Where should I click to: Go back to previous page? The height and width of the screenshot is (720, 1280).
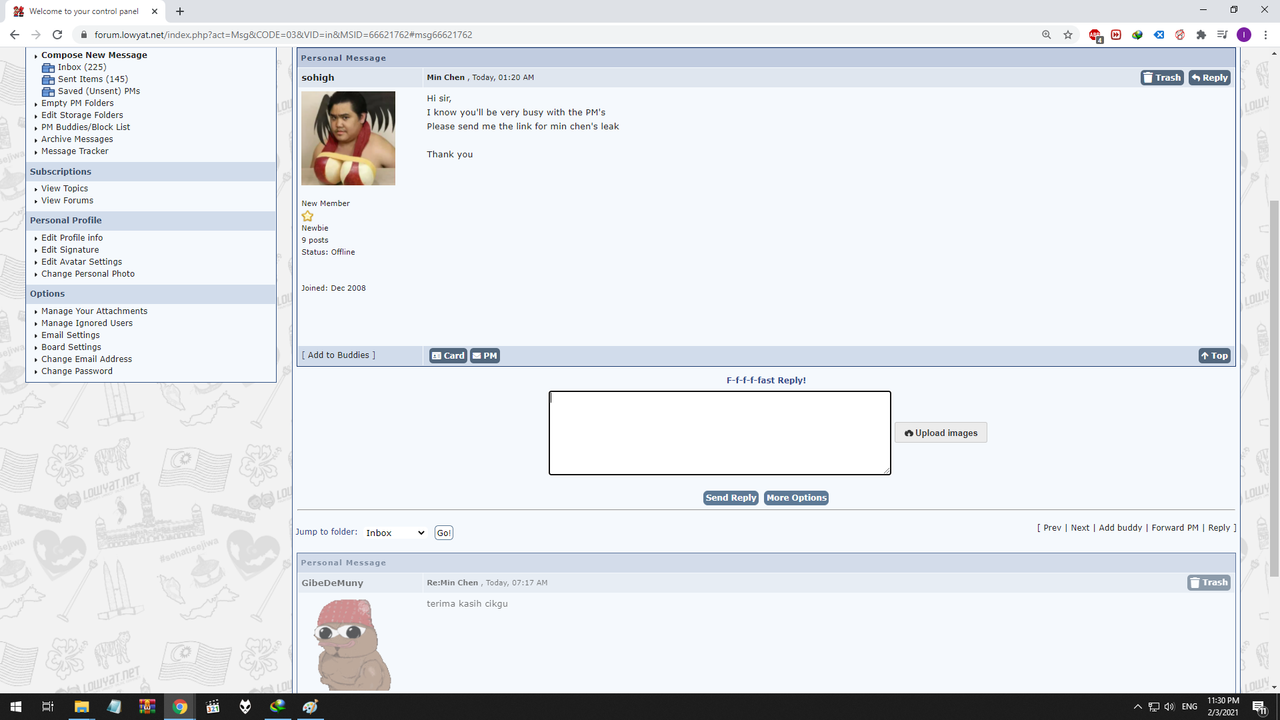(x=14, y=35)
